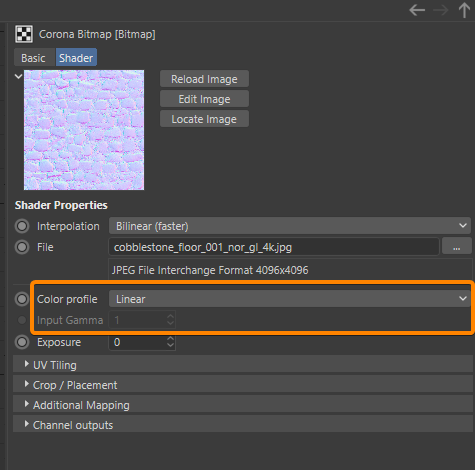Increase Exposure with the up stepper arrow
Screen dimensions: 475x470
click(x=170, y=338)
